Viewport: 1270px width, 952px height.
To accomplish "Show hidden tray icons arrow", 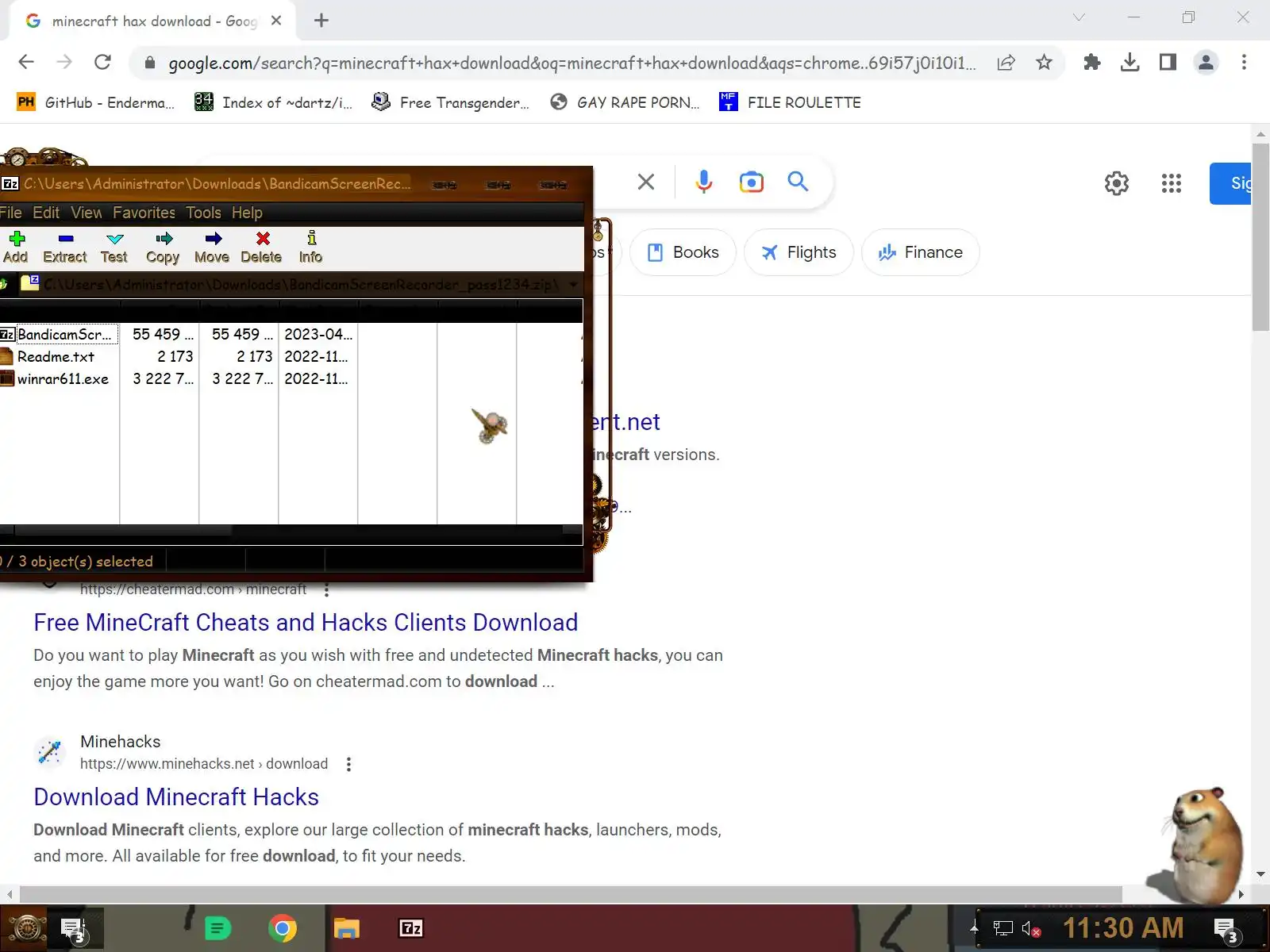I will 974,927.
